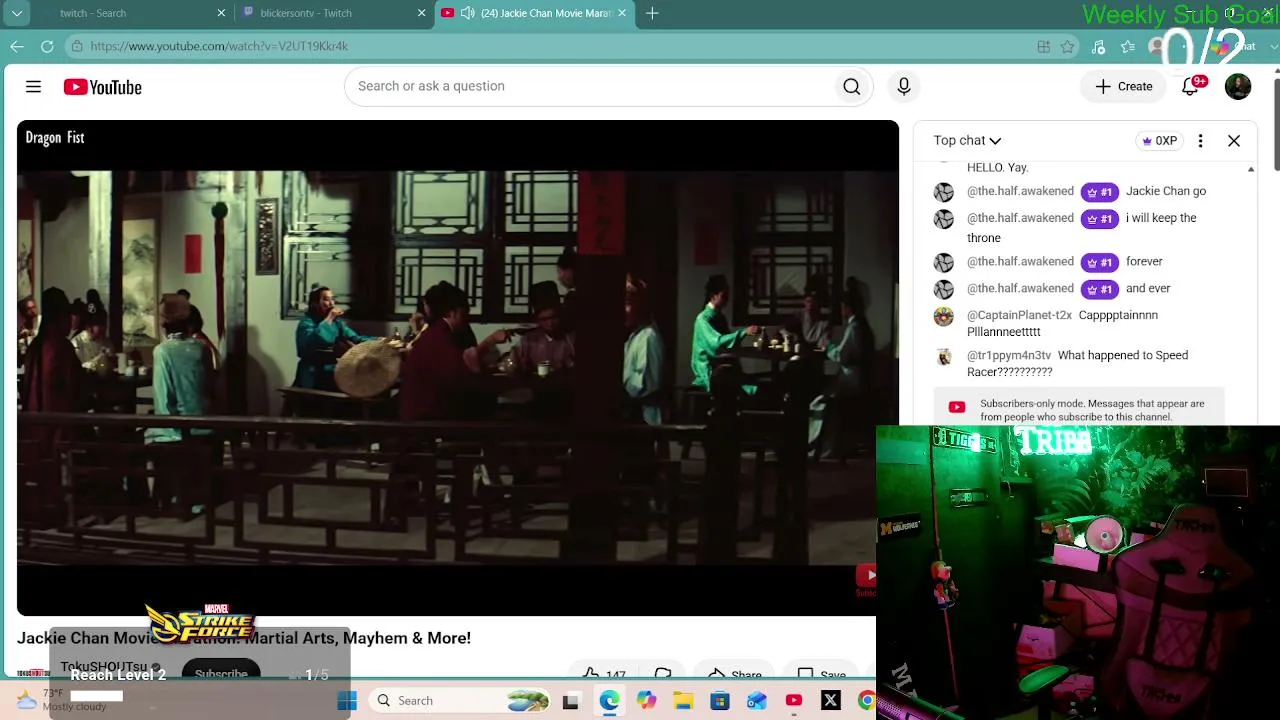Open Task View from taskbar
Viewport: 1280px width, 720px height.
(x=571, y=701)
